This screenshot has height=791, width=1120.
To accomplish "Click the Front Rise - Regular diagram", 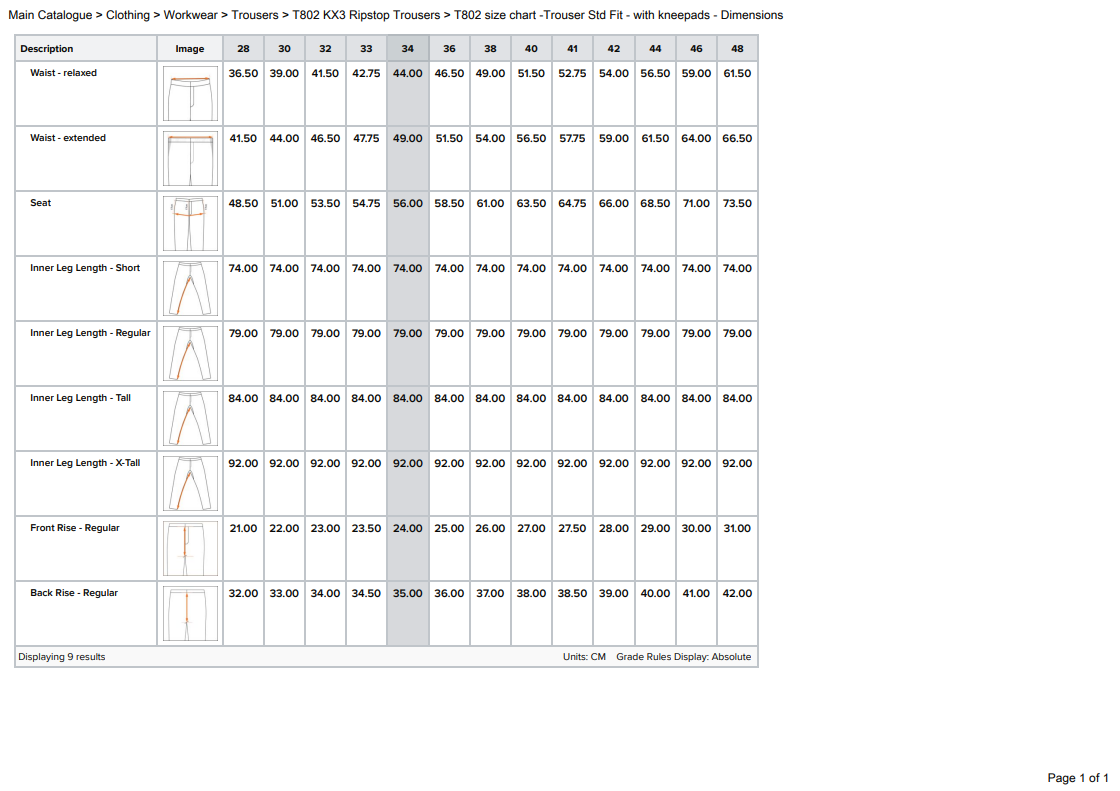I will pyautogui.click(x=190, y=548).
